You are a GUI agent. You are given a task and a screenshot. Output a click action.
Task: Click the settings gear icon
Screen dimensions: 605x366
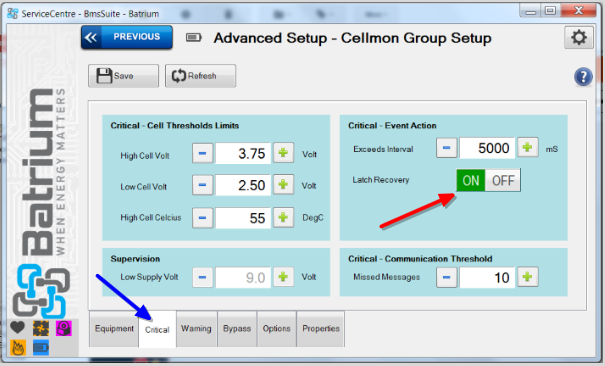pos(578,37)
